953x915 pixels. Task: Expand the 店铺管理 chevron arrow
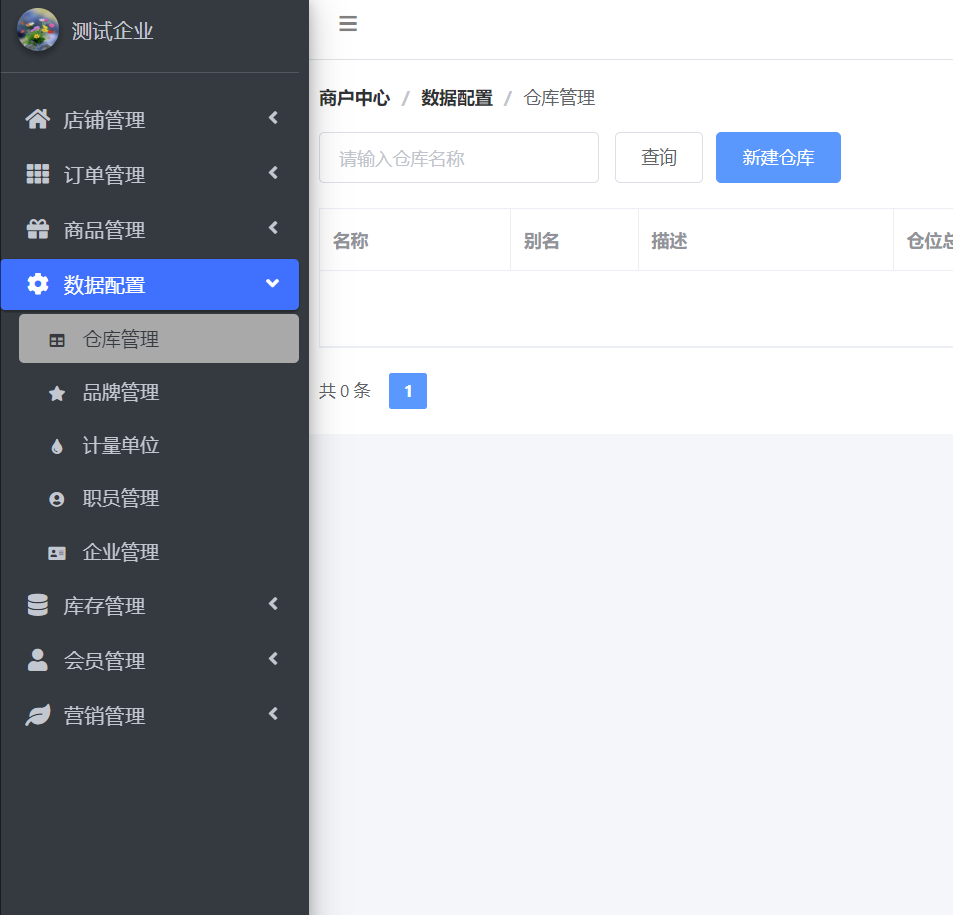click(x=273, y=119)
